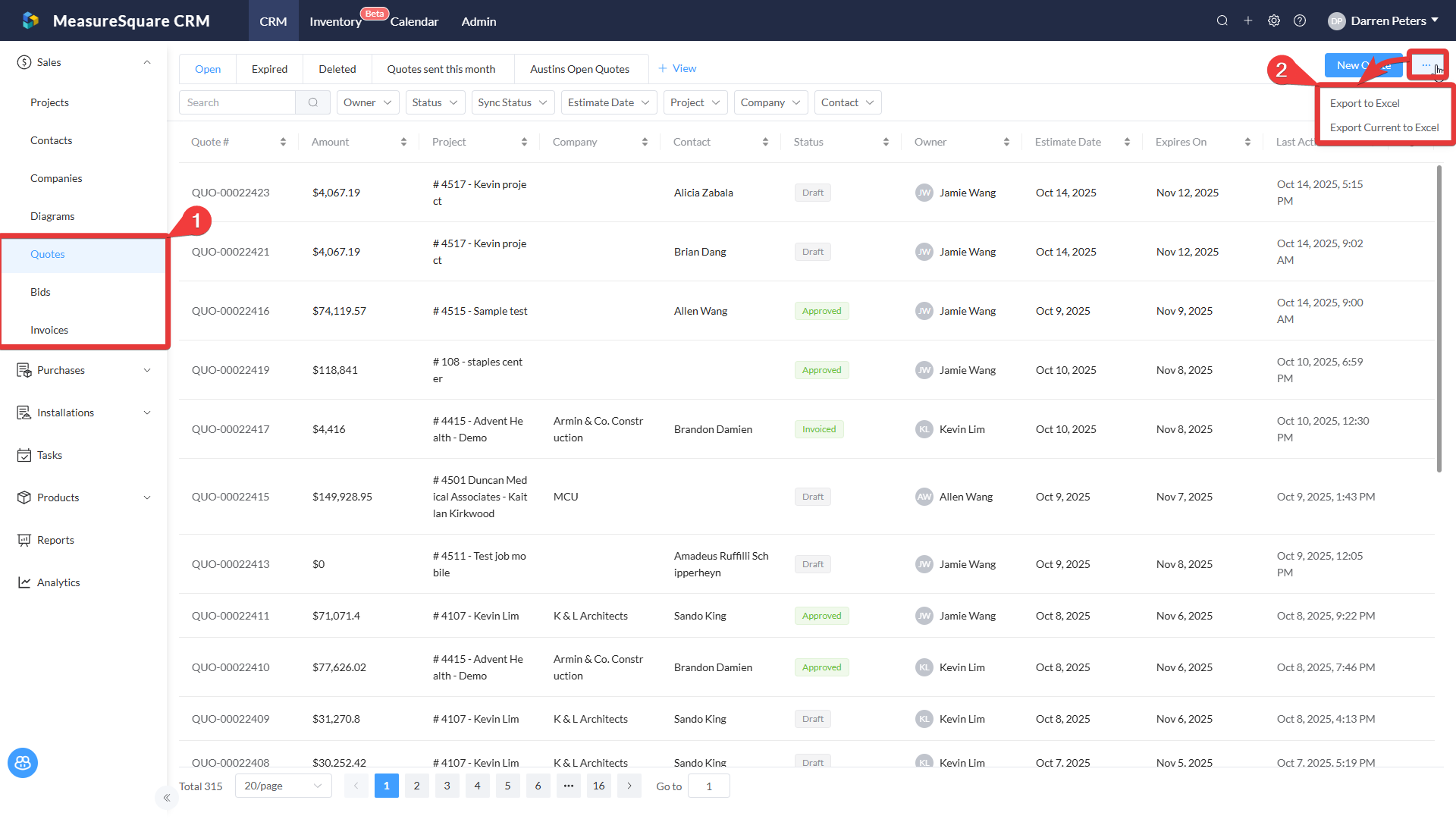Toggle sort on Estimate Date column

click(1127, 142)
